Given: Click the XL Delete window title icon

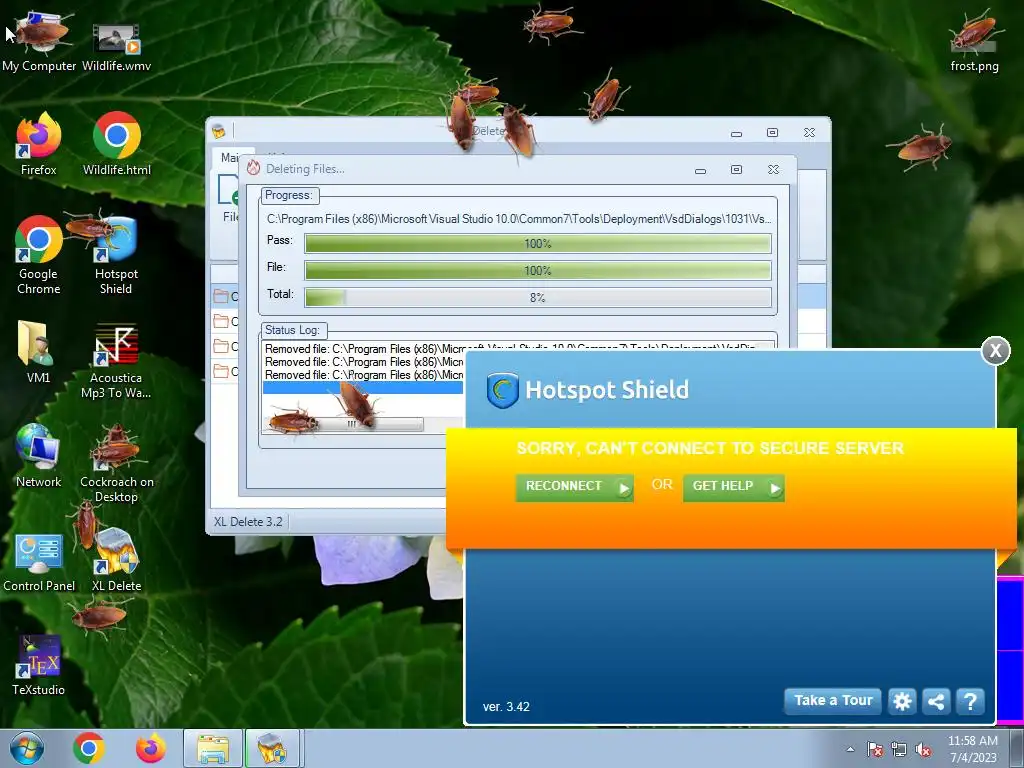Looking at the screenshot, I should [x=219, y=131].
